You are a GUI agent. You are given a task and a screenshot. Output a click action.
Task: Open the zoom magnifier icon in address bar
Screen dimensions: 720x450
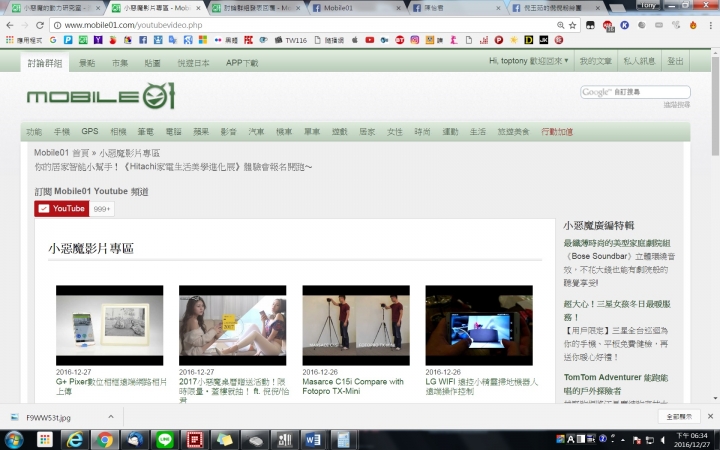pos(561,25)
